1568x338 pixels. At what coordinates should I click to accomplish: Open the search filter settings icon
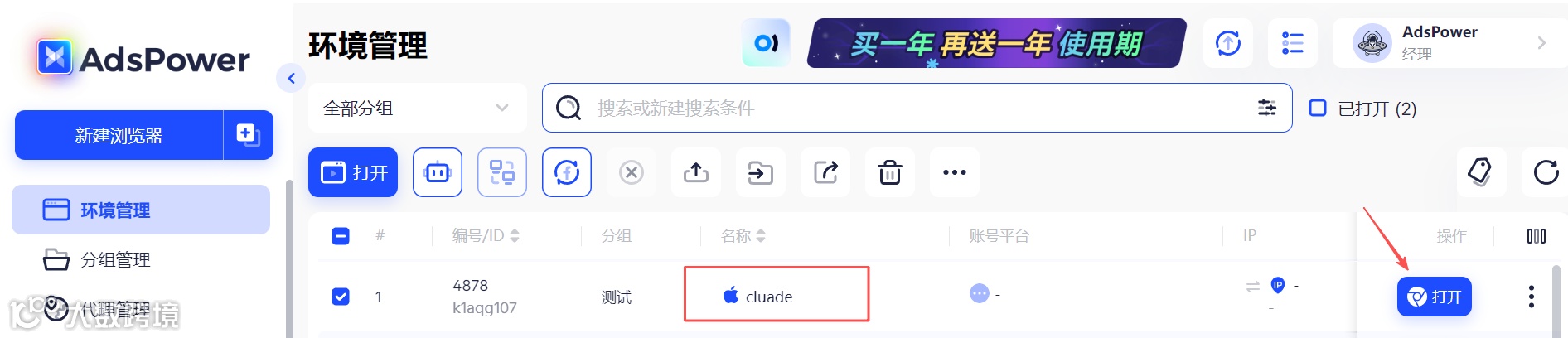coord(1266,108)
